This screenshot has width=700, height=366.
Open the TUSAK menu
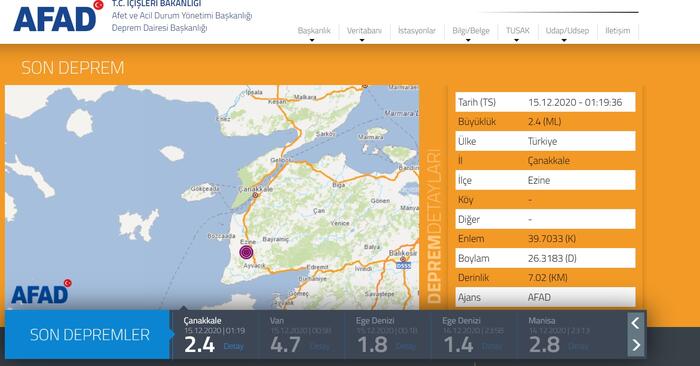click(x=517, y=31)
